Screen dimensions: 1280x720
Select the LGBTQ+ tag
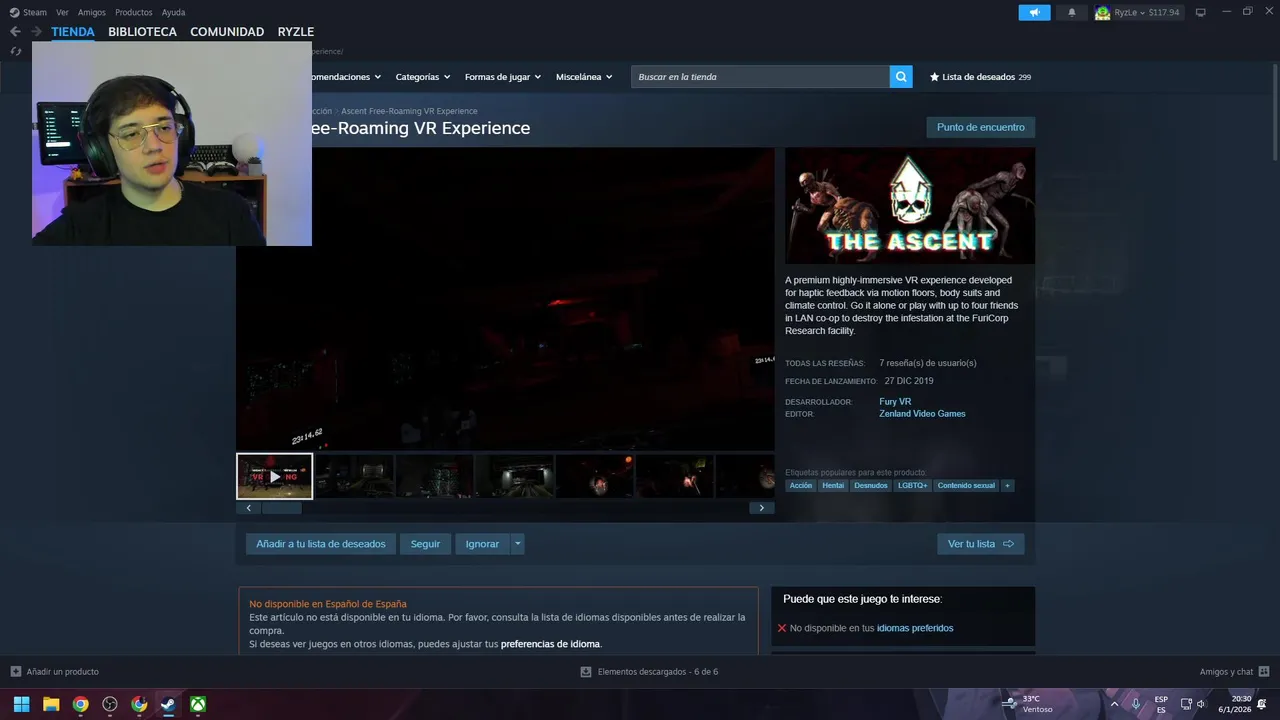click(x=912, y=485)
